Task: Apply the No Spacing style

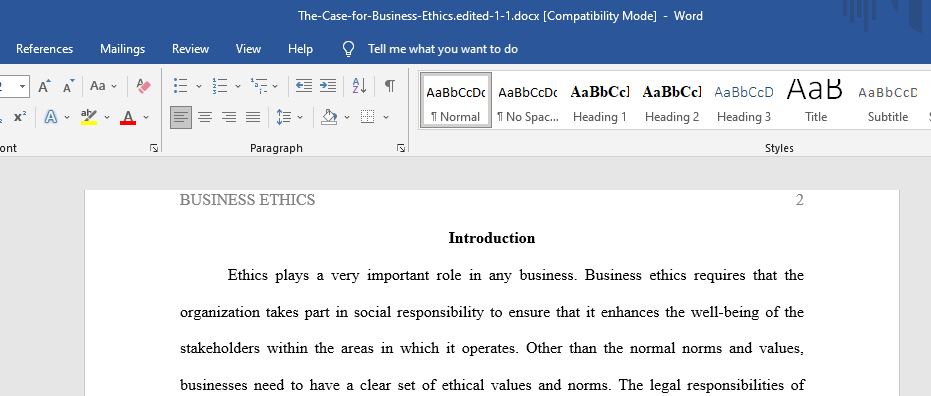Action: (528, 100)
